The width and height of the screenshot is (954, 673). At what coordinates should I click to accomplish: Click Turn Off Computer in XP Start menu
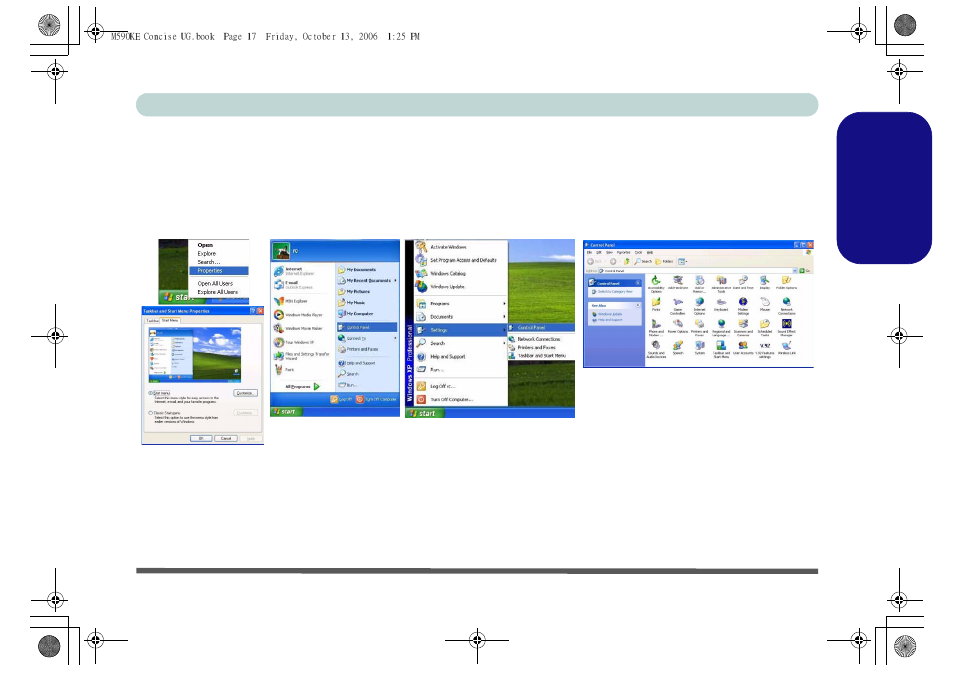376,399
